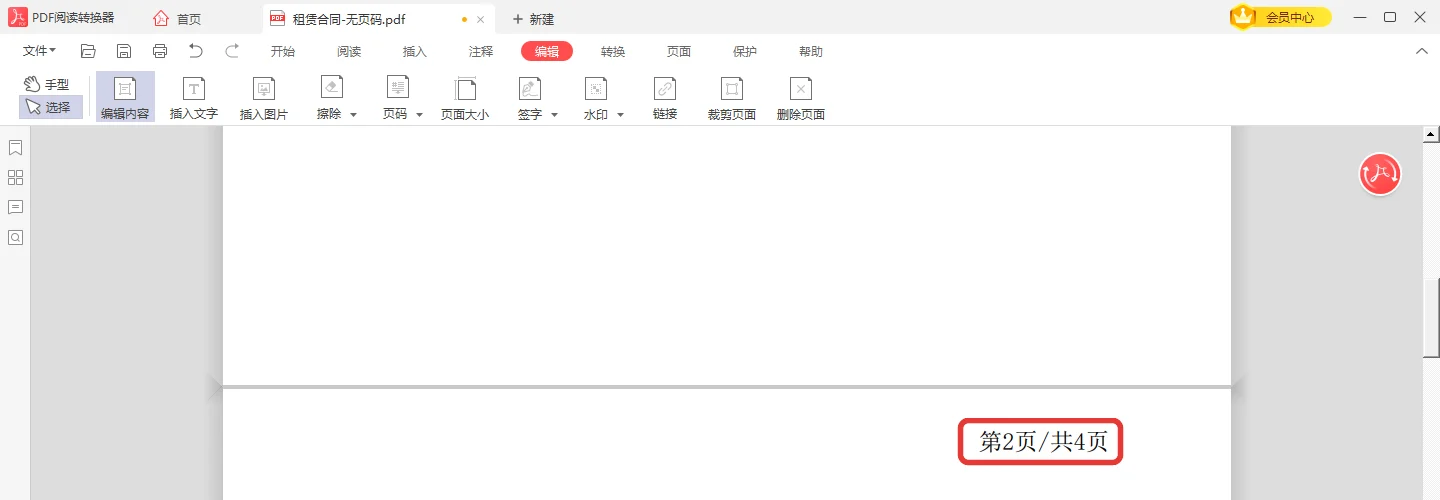The width and height of the screenshot is (1440, 500).
Task: Click the Link (链接) tool
Action: 665,97
